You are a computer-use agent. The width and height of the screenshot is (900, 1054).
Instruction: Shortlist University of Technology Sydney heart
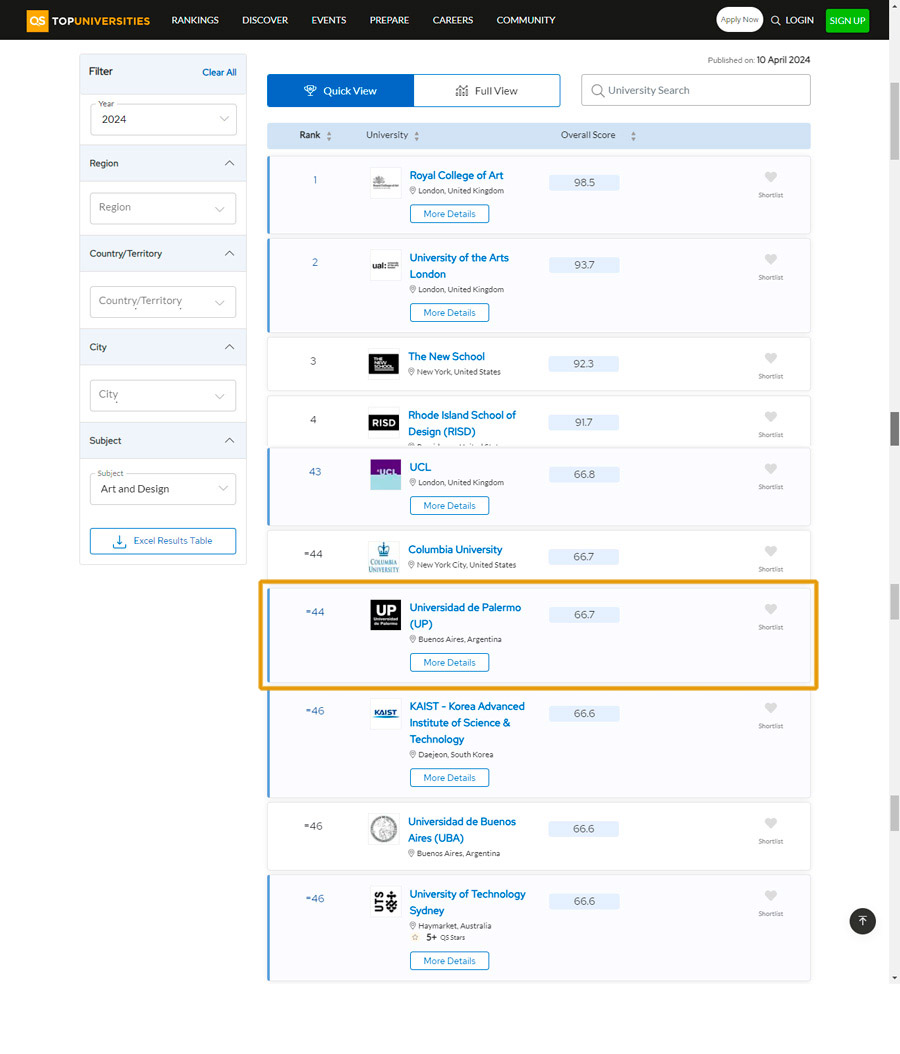coord(771,895)
